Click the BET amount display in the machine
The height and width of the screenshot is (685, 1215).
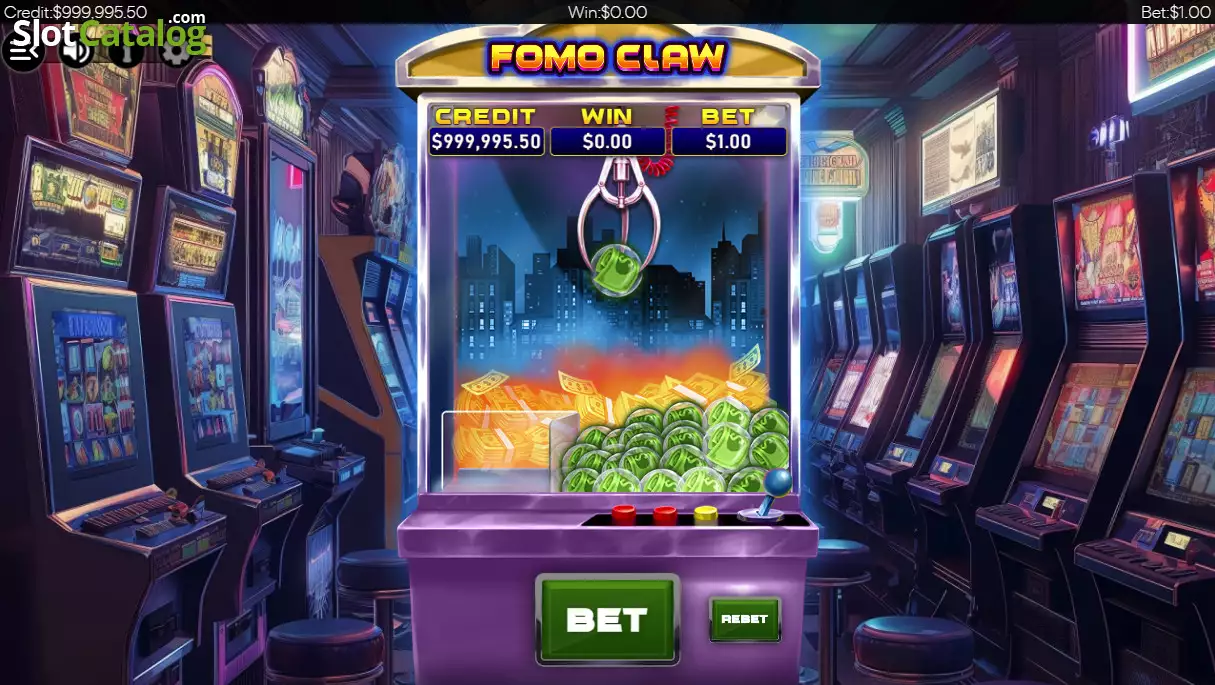(728, 141)
